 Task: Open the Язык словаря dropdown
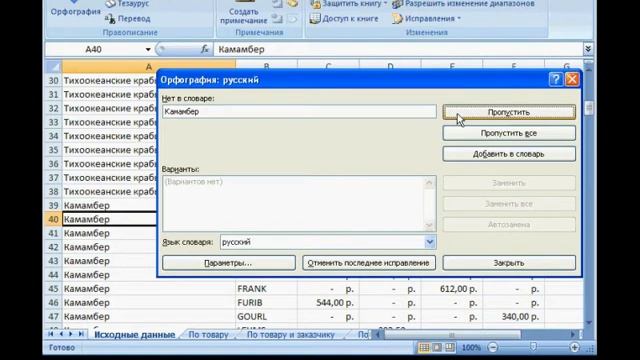click(x=429, y=242)
